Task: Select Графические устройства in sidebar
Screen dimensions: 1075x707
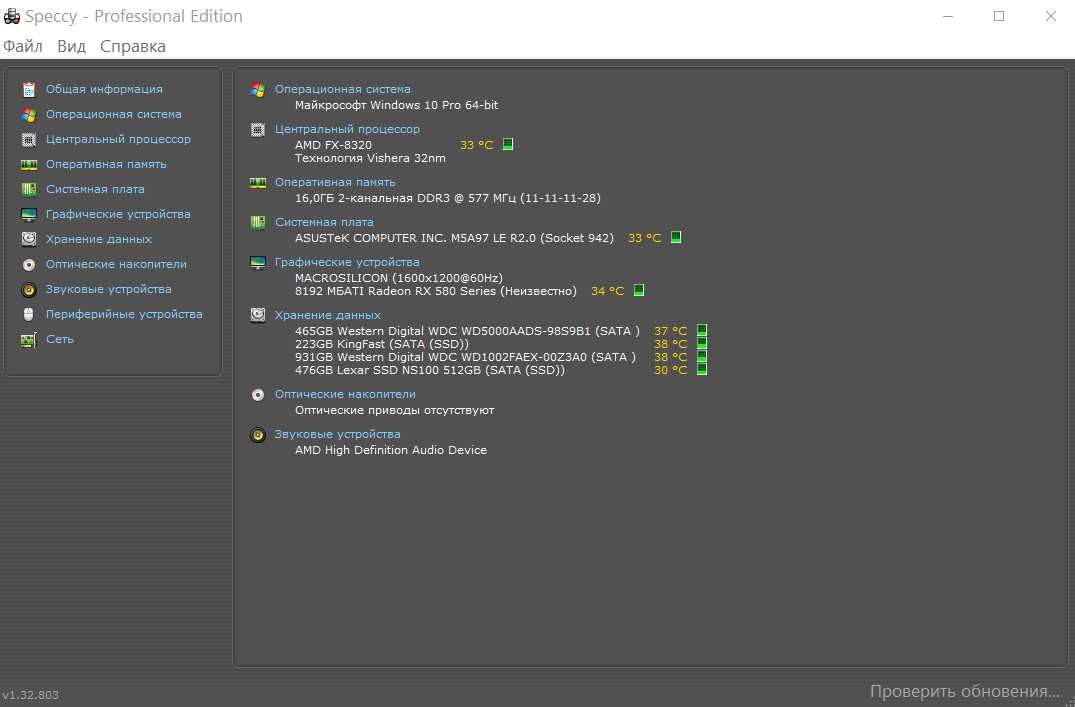Action: click(119, 215)
